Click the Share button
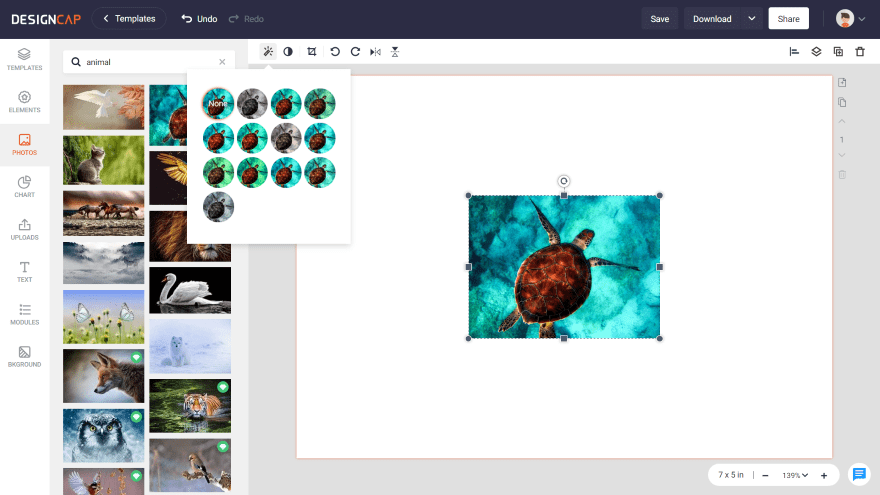Screen dimensions: 880x495 coord(788,19)
